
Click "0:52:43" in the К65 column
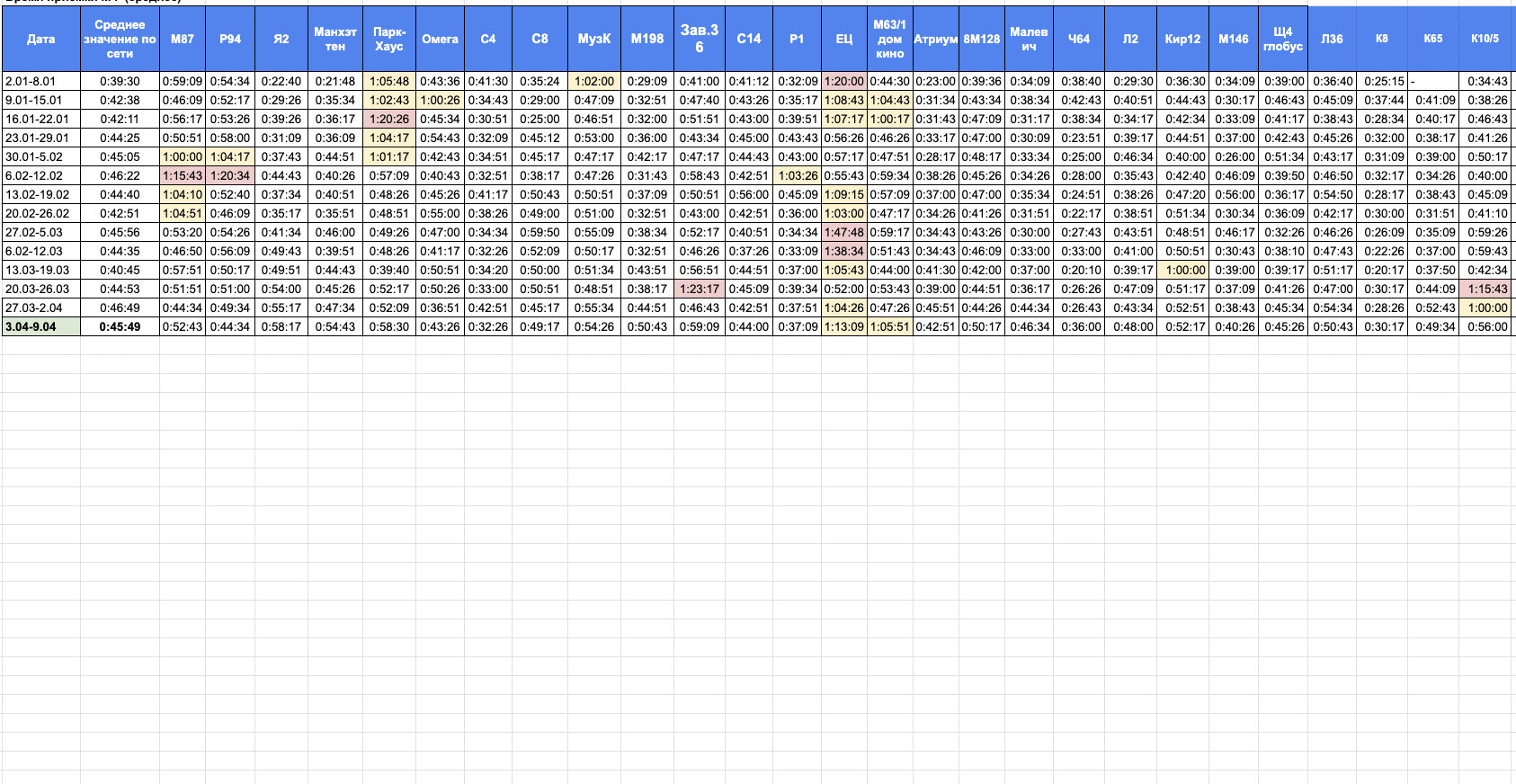[x=1435, y=307]
